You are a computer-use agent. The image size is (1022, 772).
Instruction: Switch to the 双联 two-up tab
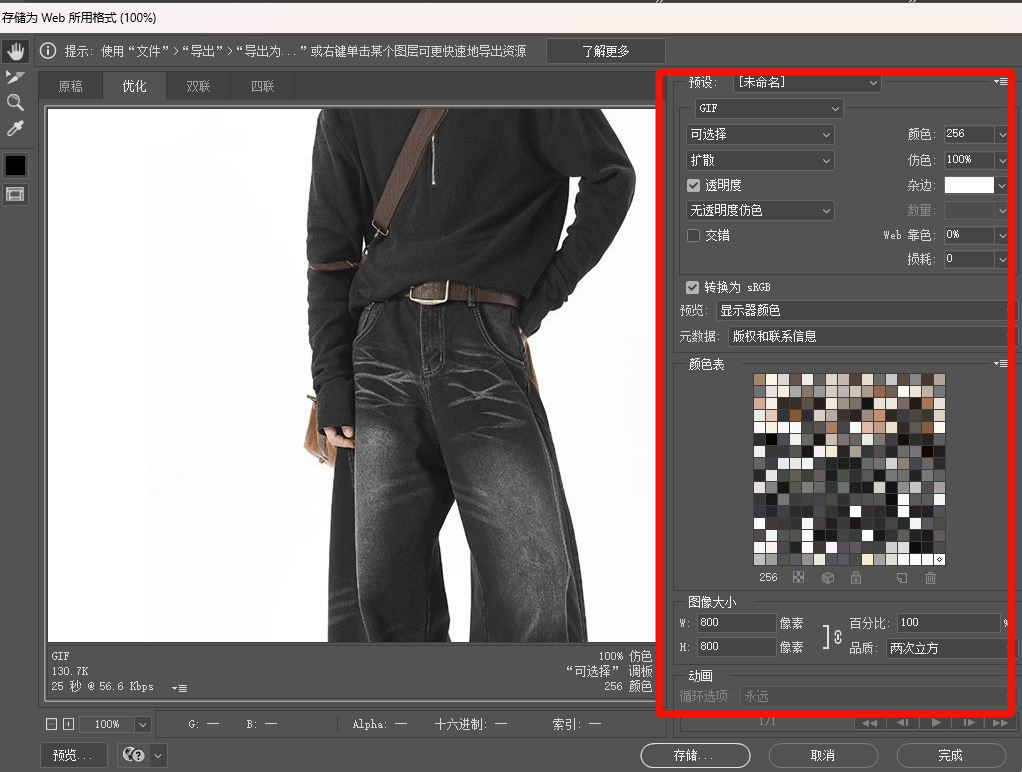click(198, 86)
